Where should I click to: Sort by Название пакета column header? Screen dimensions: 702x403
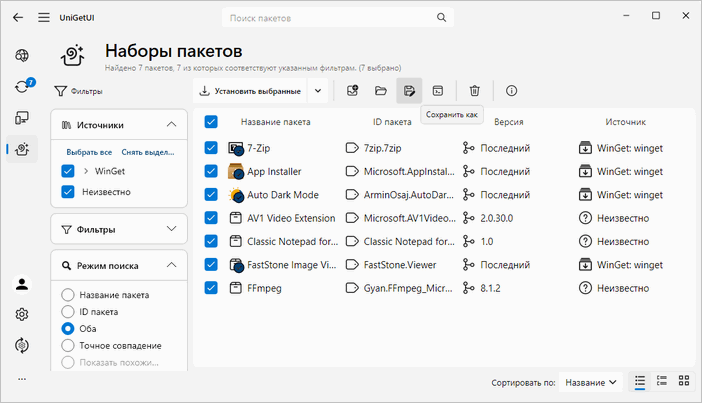[x=275, y=122]
